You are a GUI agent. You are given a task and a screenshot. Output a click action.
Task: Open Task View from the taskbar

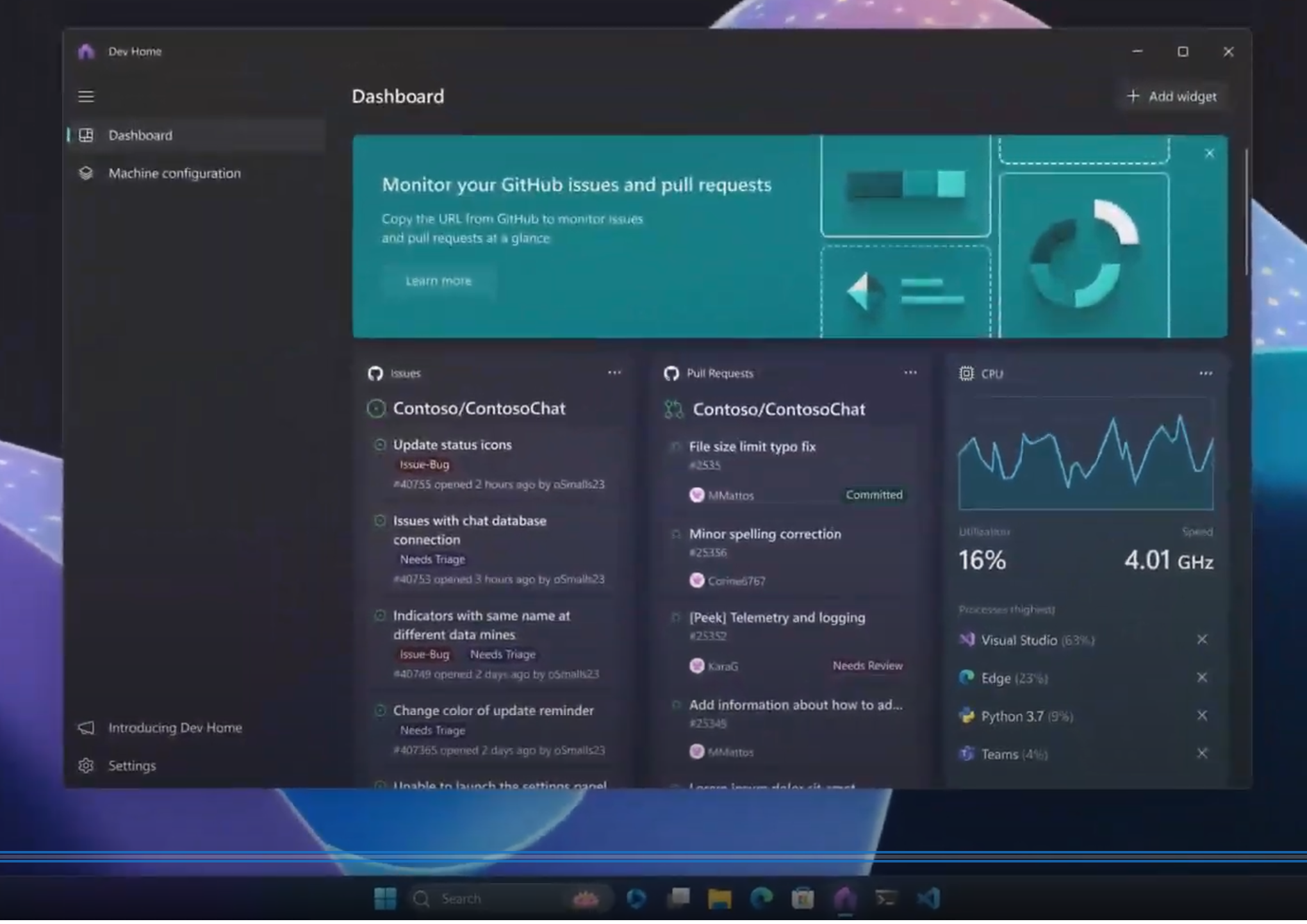[x=678, y=898]
